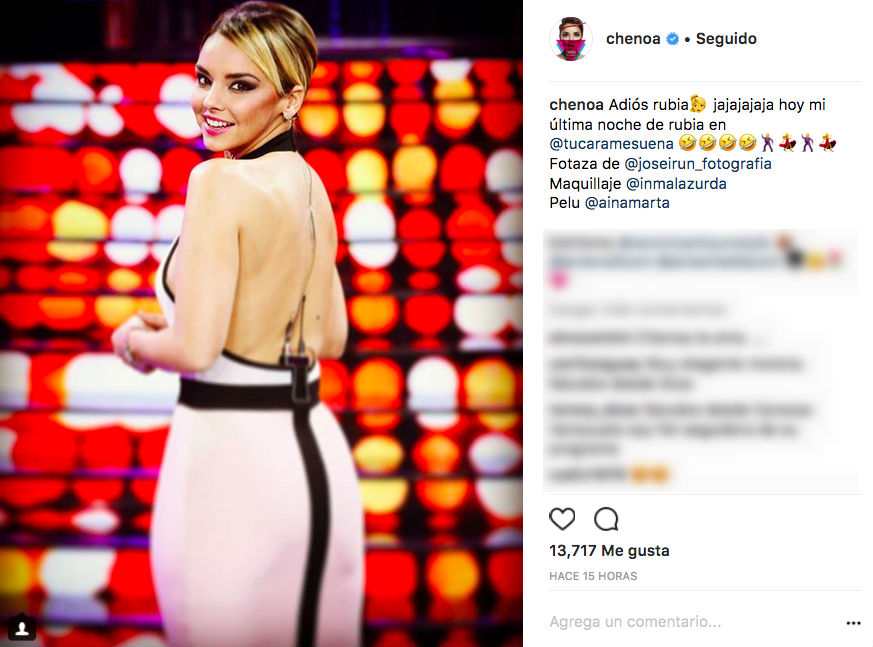Follow the @inmalazurda makeup mention
This screenshot has height=647, width=873.
(676, 183)
